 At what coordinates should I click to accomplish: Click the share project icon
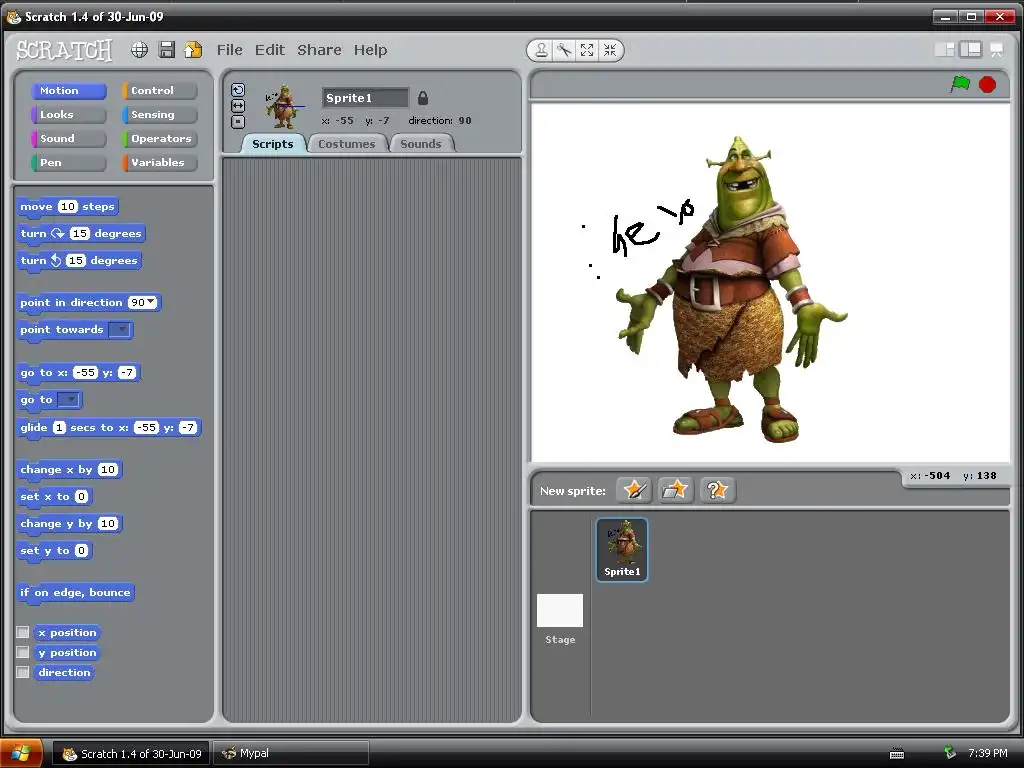(x=193, y=50)
